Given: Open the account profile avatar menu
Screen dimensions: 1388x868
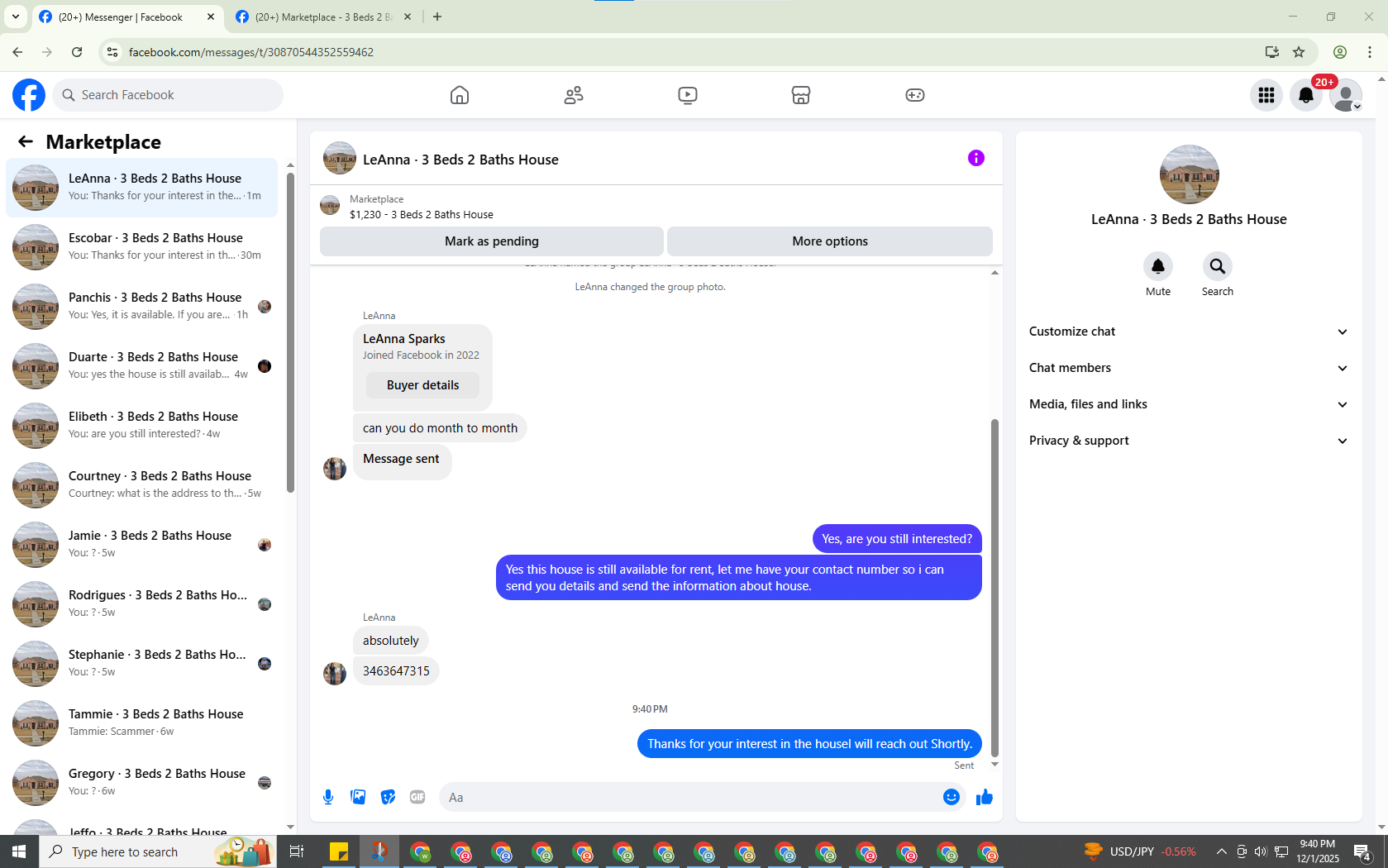Looking at the screenshot, I should (x=1346, y=95).
